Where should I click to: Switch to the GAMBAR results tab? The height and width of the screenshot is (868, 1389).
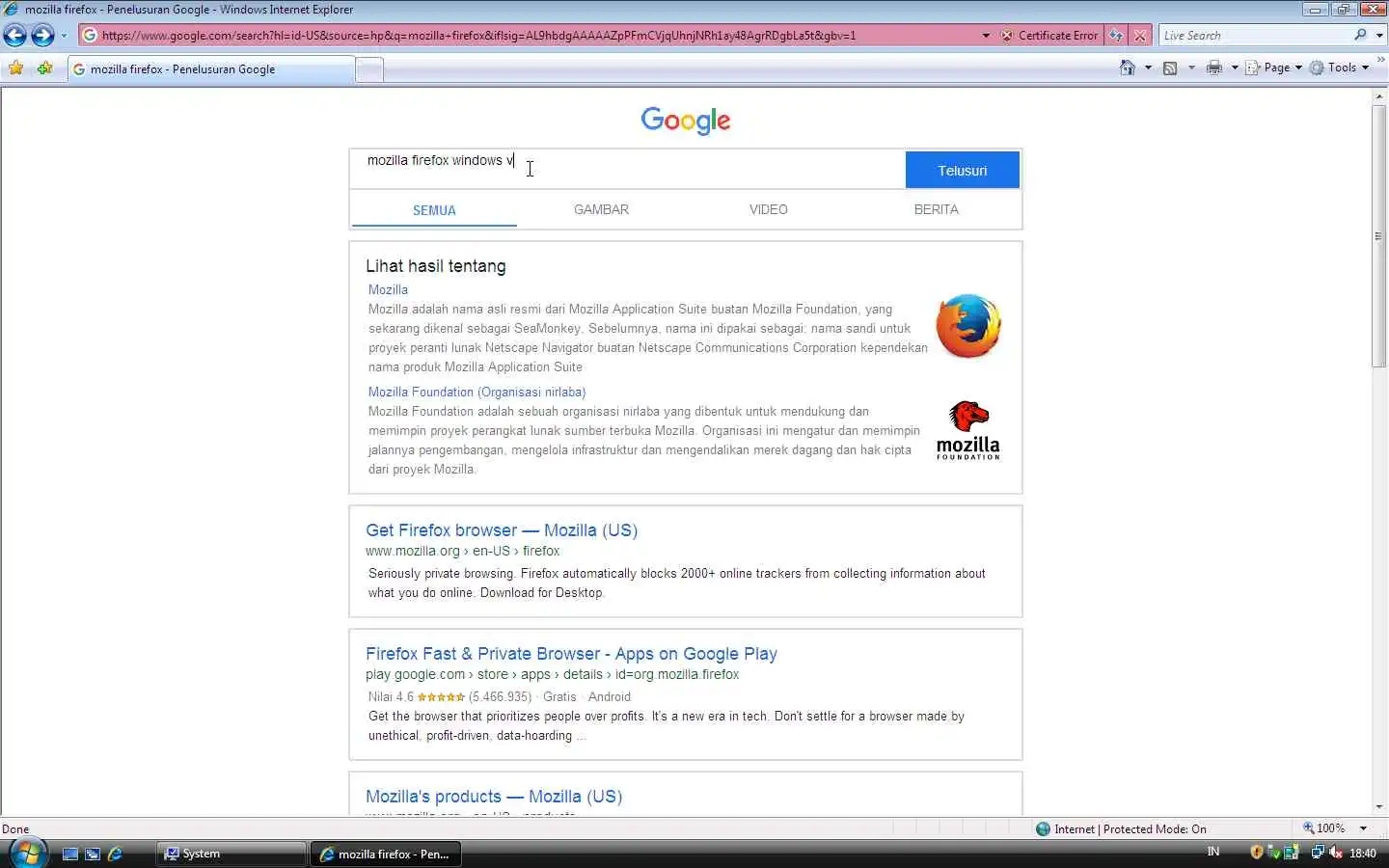[x=601, y=209]
